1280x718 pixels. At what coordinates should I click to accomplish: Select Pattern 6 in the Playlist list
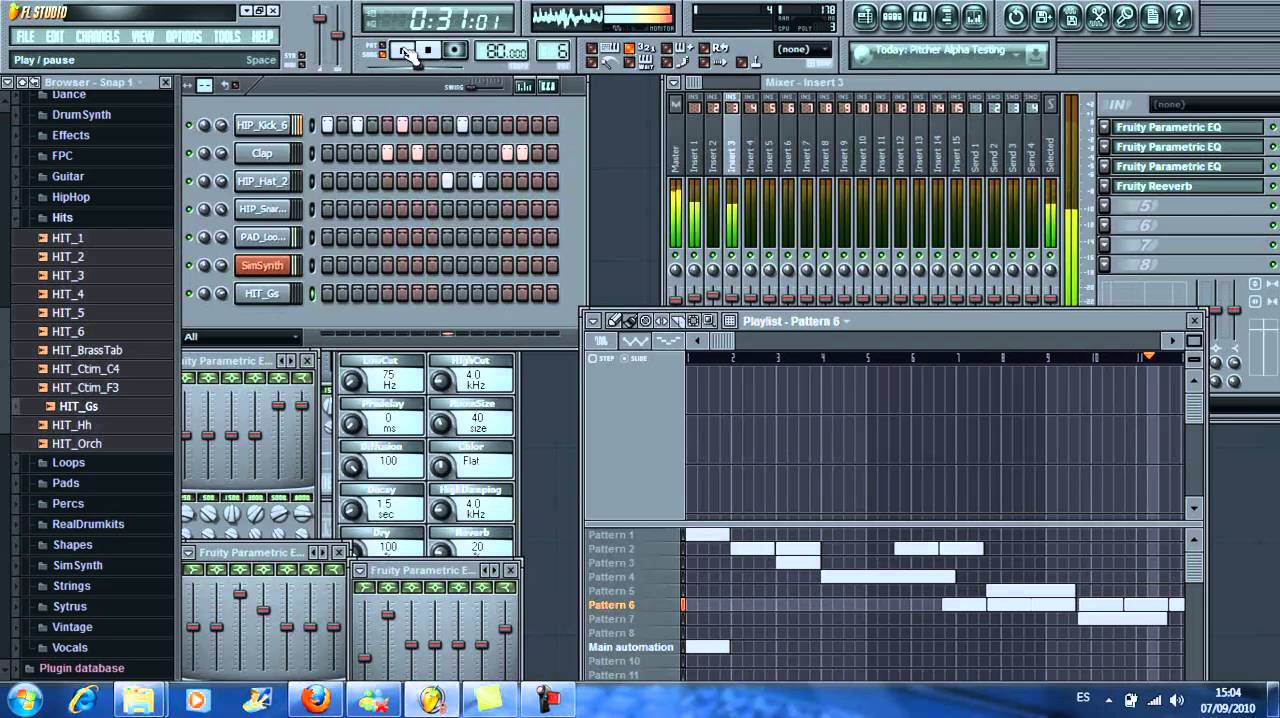(x=612, y=605)
